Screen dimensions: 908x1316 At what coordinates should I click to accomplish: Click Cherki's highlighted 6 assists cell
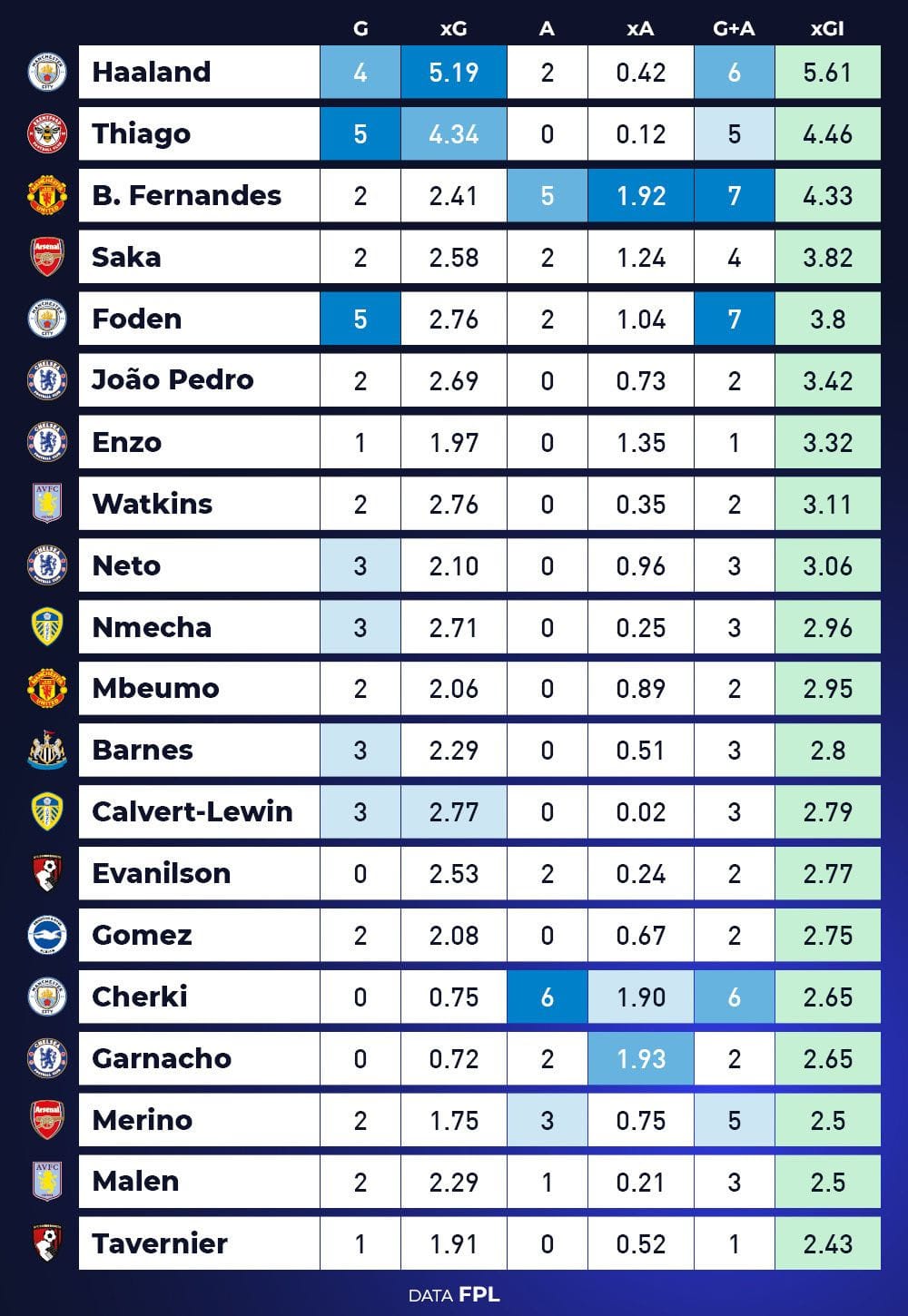(x=547, y=997)
